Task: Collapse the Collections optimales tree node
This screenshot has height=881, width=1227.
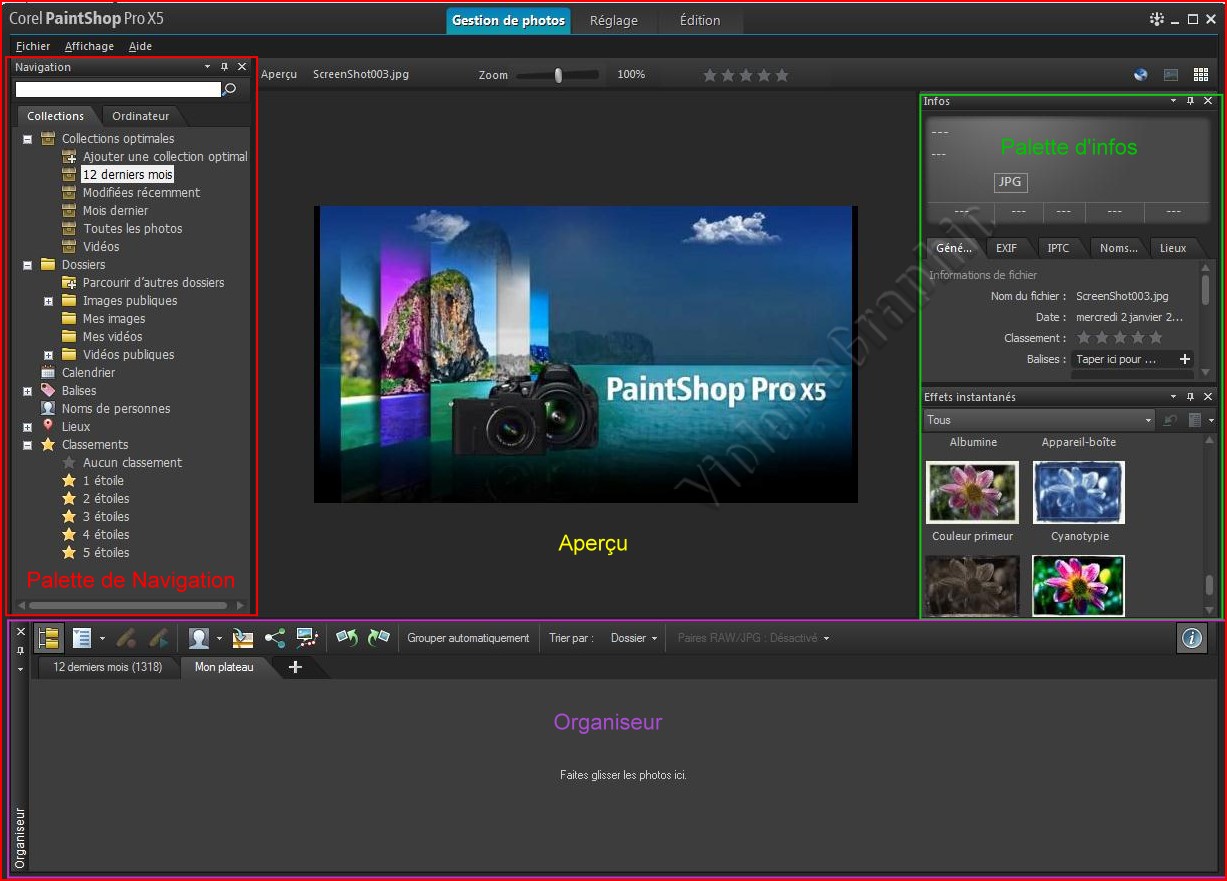Action: pyautogui.click(x=28, y=139)
